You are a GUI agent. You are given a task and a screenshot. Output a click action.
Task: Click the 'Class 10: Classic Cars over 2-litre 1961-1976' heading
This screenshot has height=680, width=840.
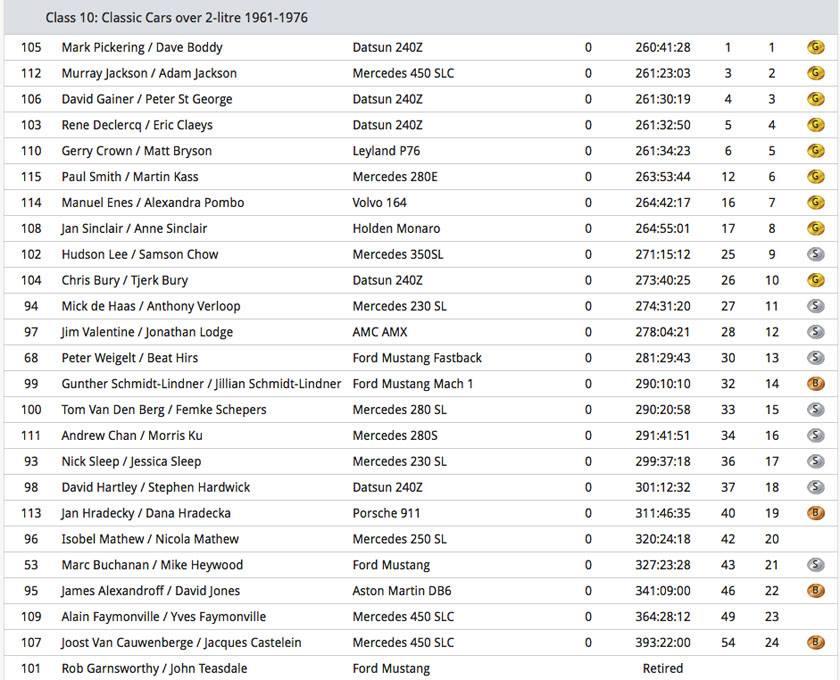pos(177,18)
